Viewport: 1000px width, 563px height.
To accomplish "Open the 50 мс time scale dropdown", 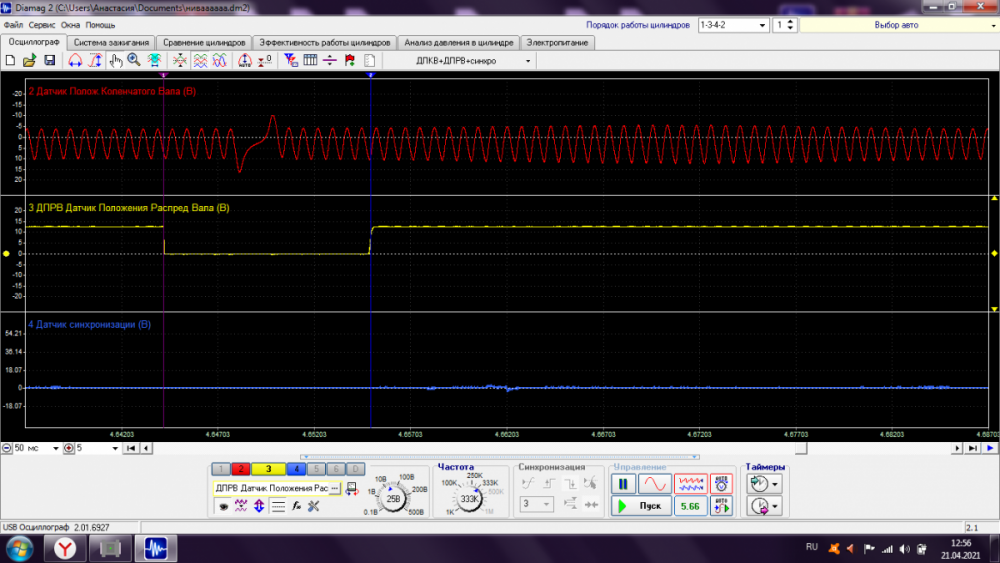I will [55, 449].
